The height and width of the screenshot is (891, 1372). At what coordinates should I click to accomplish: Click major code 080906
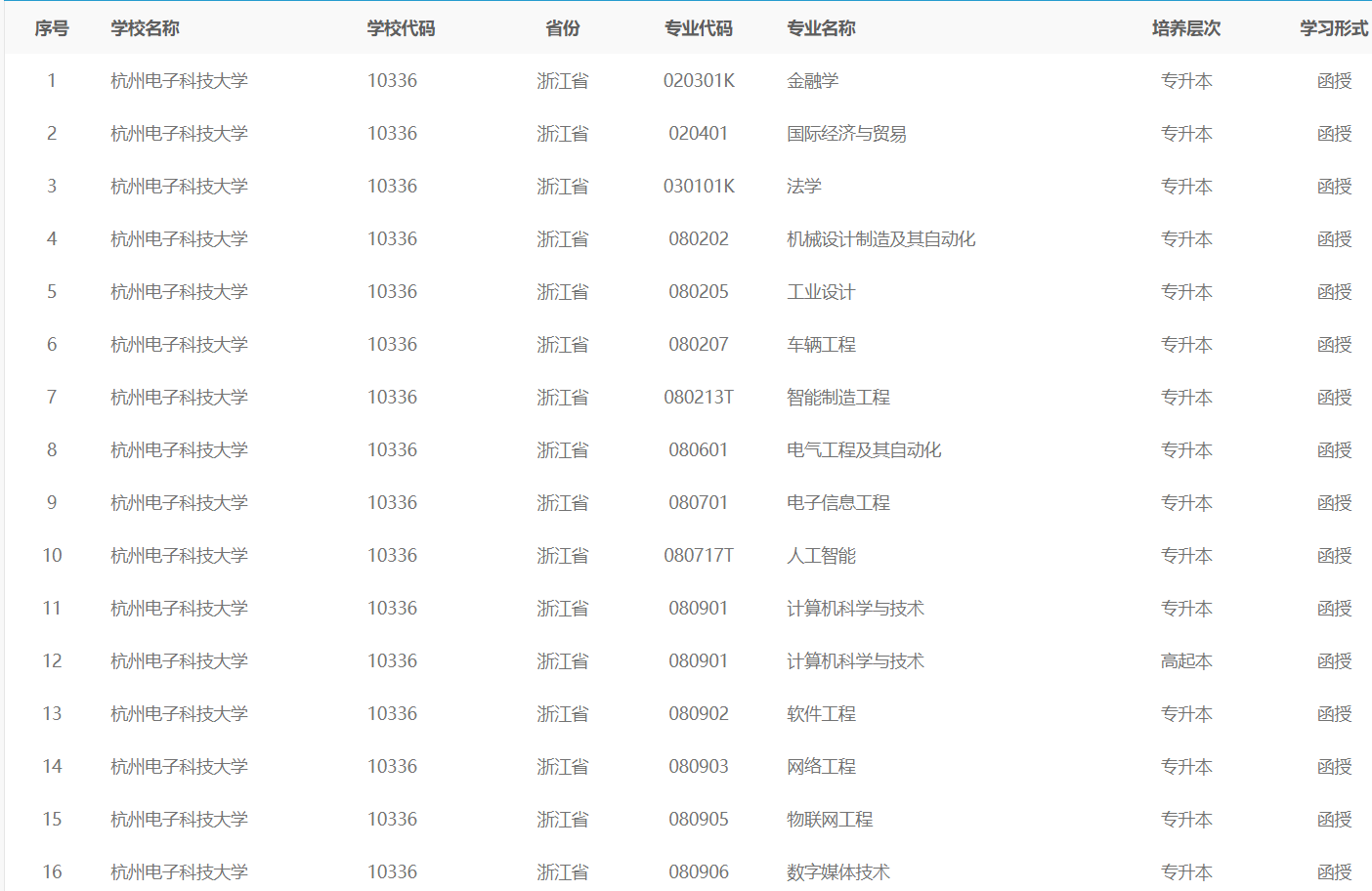(699, 872)
